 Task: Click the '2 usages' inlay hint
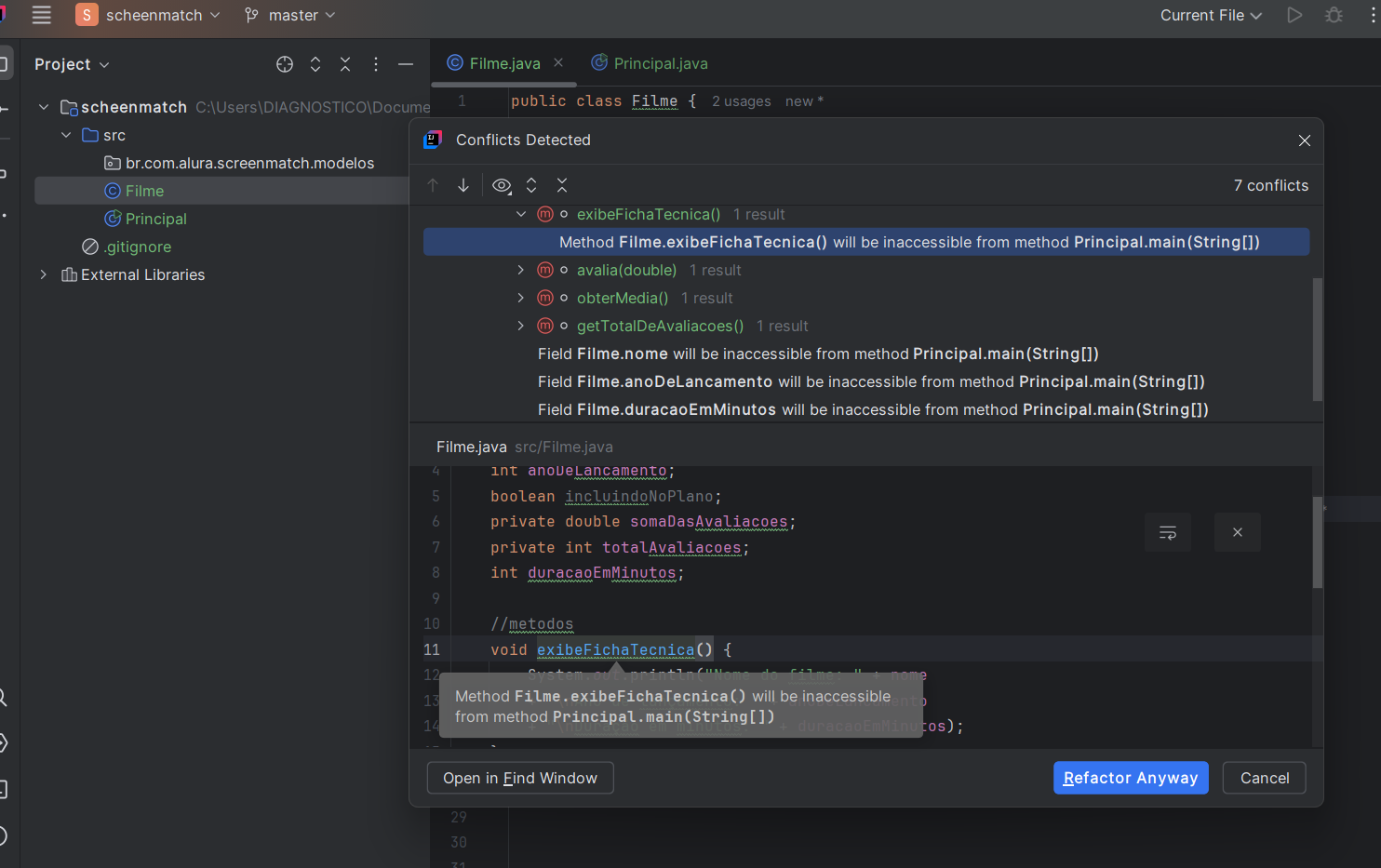(742, 101)
